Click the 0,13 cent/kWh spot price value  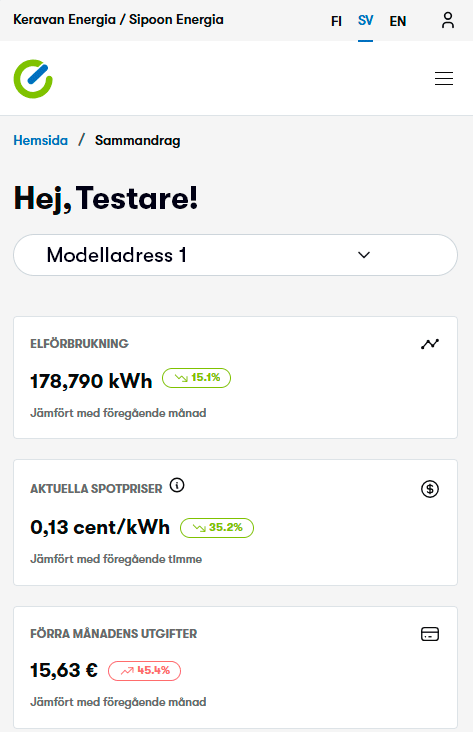pyautogui.click(x=100, y=528)
